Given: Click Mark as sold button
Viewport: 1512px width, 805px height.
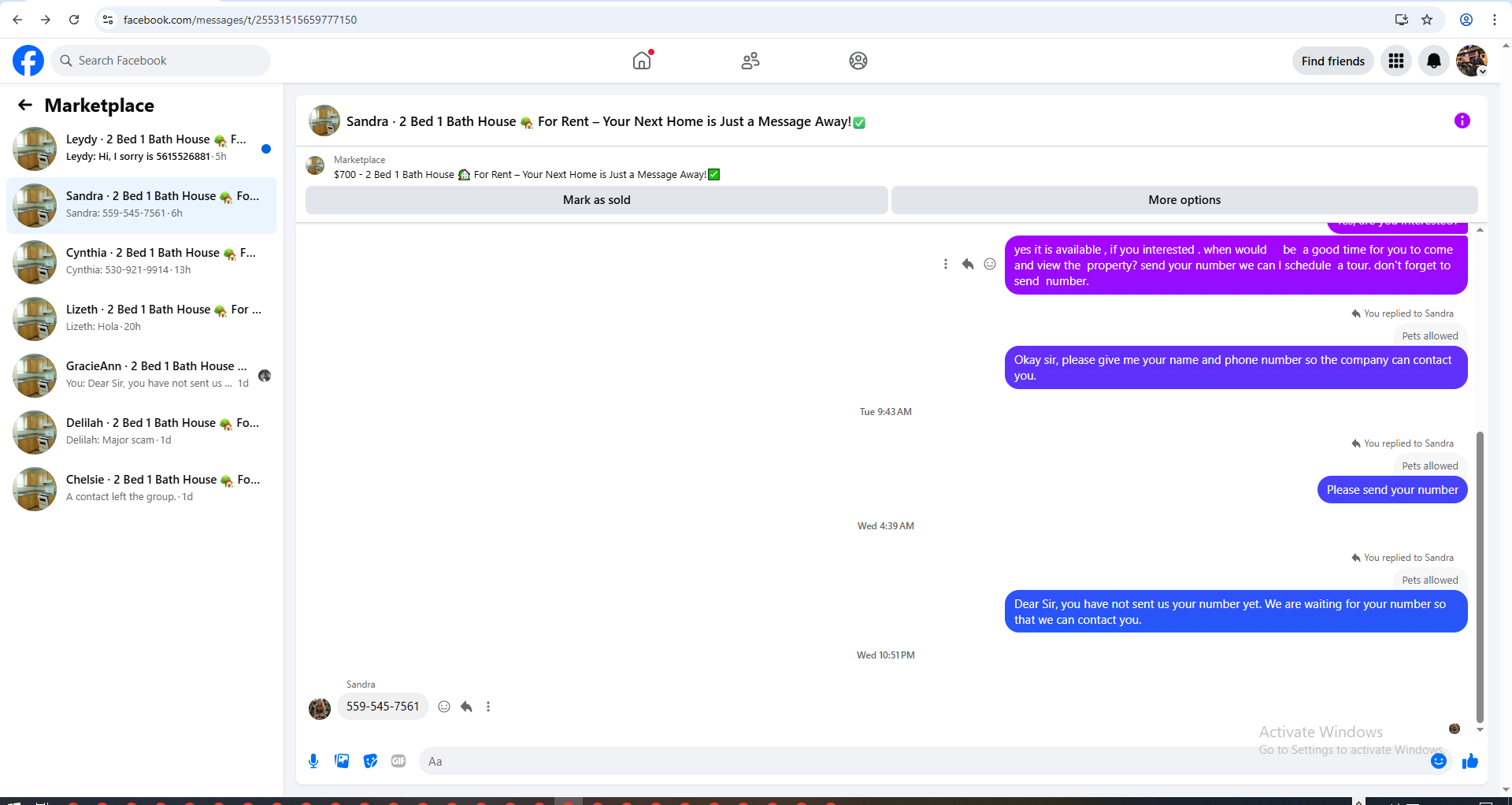Looking at the screenshot, I should pyautogui.click(x=597, y=200).
